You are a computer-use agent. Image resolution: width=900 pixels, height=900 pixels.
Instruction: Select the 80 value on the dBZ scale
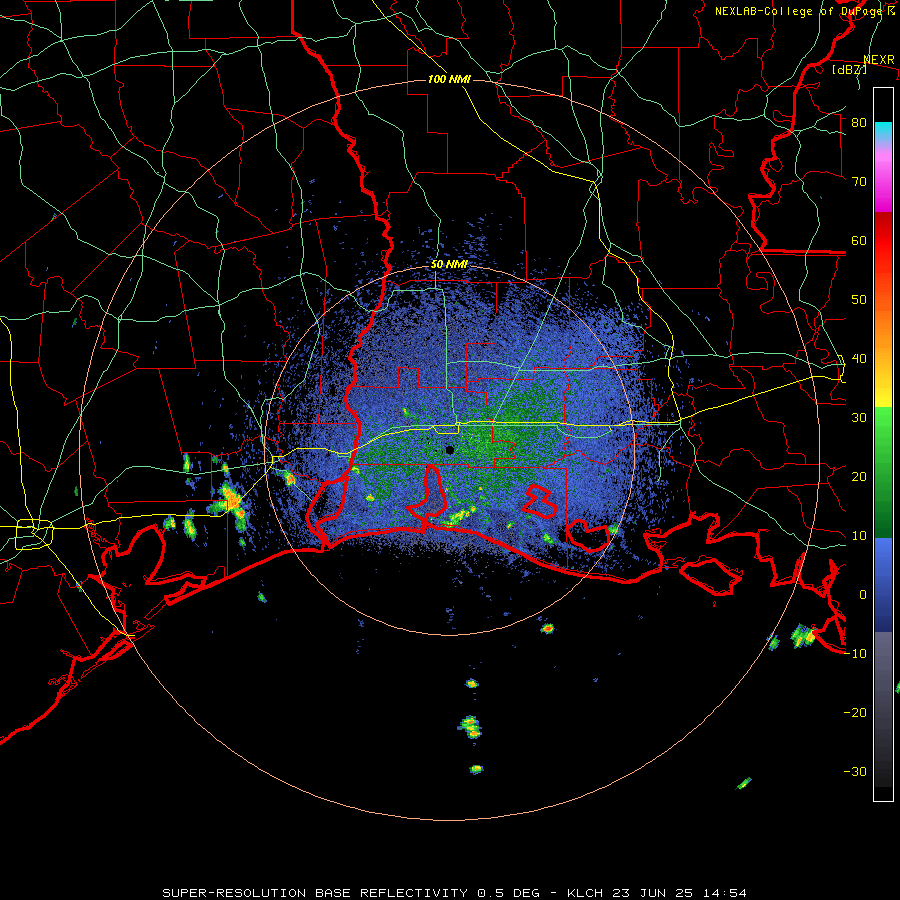[x=859, y=123]
